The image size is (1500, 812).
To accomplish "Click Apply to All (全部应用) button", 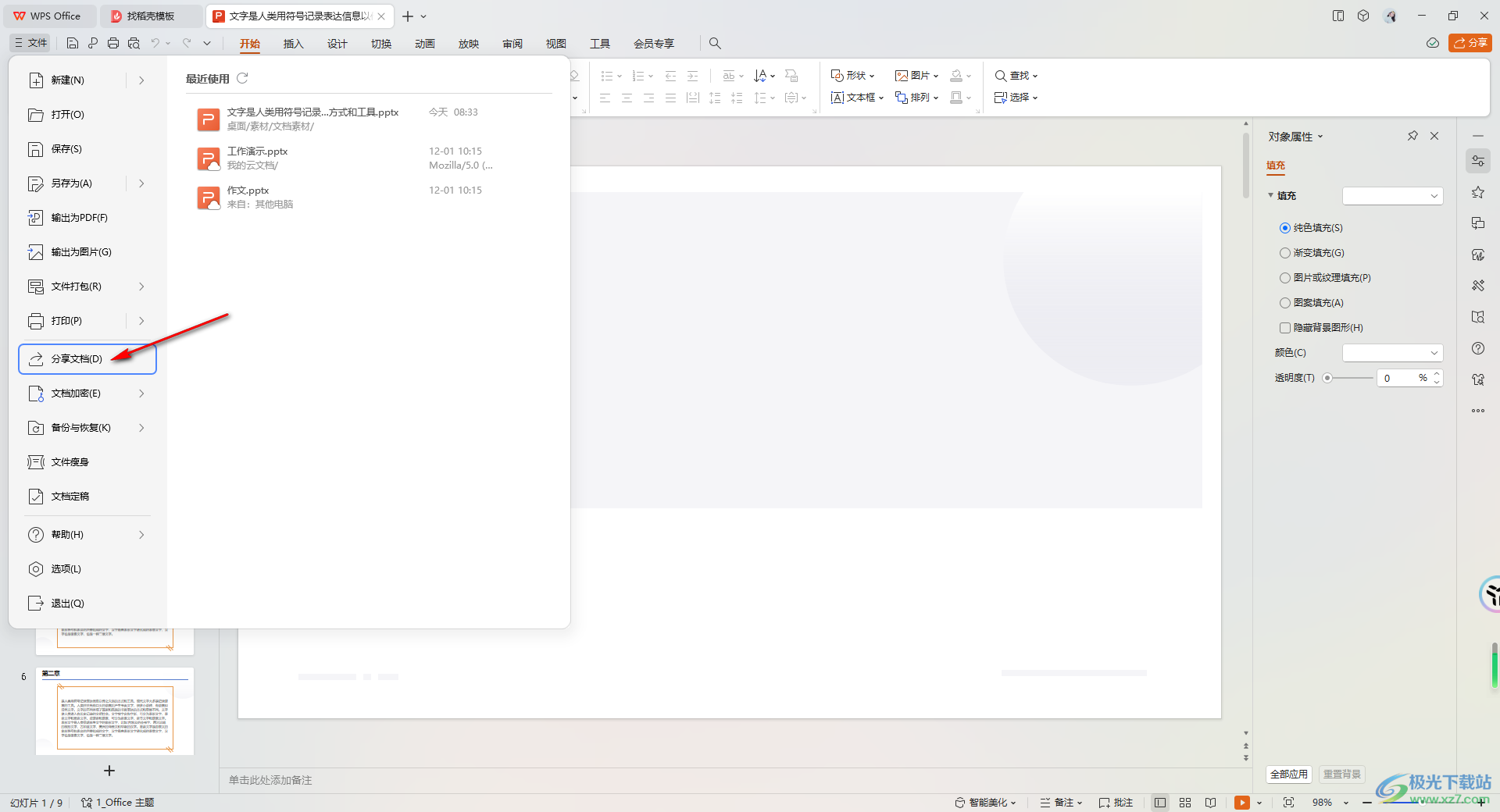I will point(1288,775).
